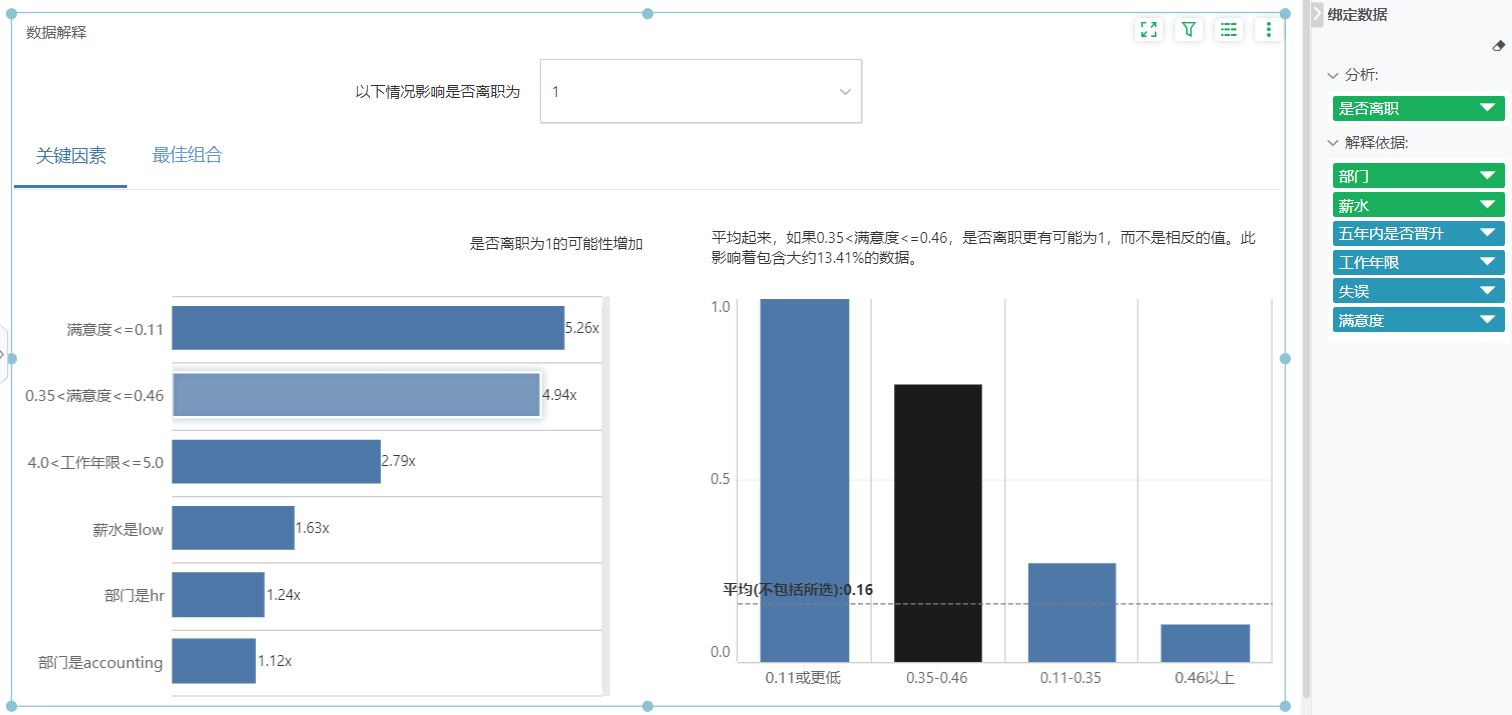
Task: Collapse the 绑定数据 panel arrow
Action: coord(1317,15)
